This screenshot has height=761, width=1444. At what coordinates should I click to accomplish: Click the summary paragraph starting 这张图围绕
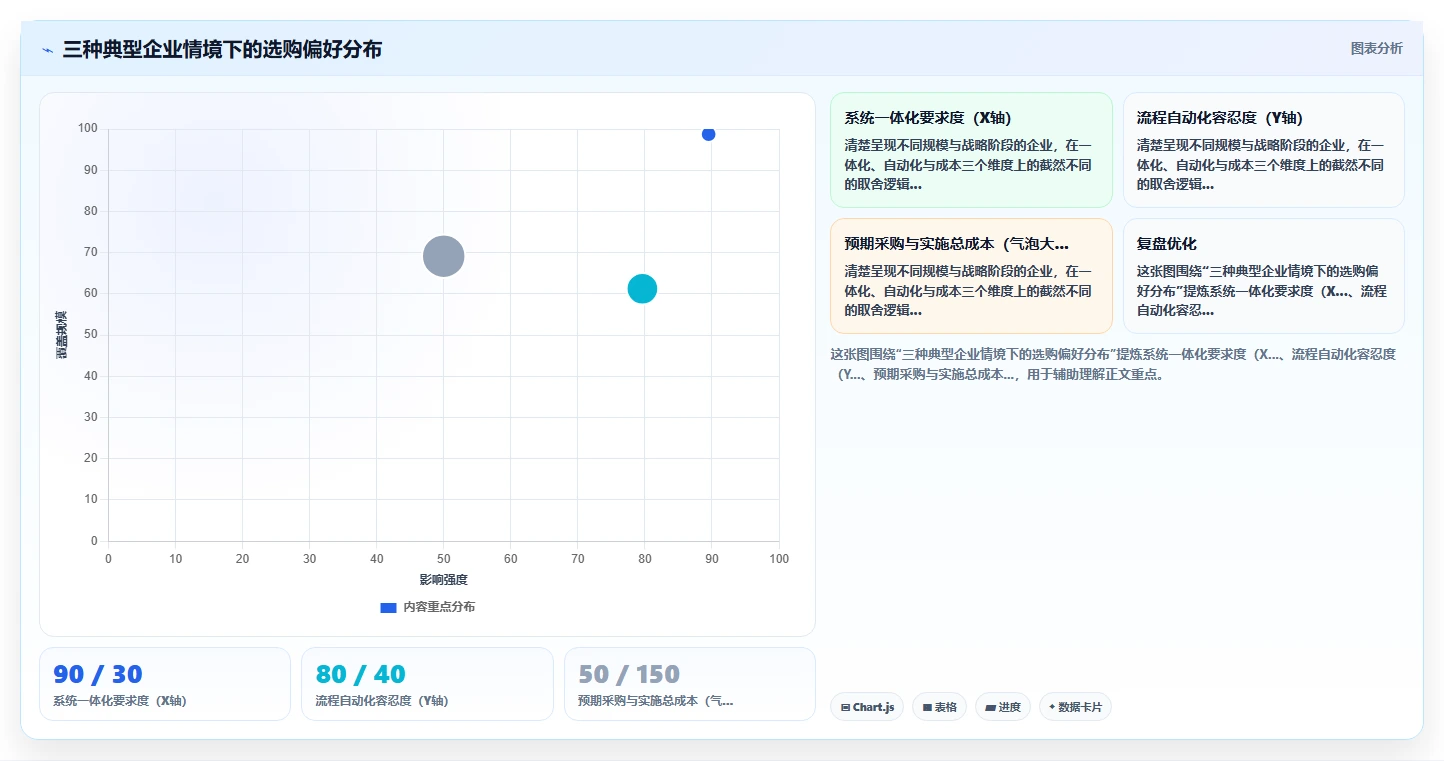point(1113,364)
